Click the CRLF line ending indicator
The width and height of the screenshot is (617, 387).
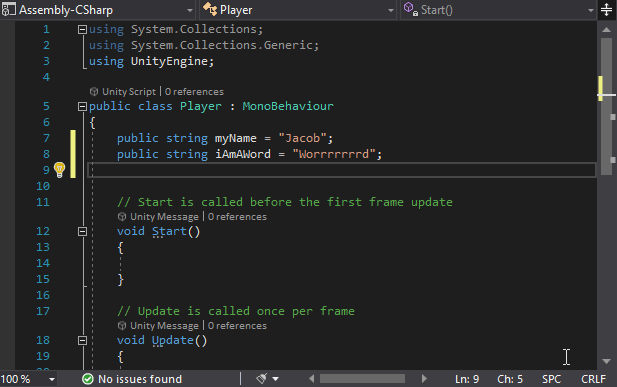(x=593, y=379)
